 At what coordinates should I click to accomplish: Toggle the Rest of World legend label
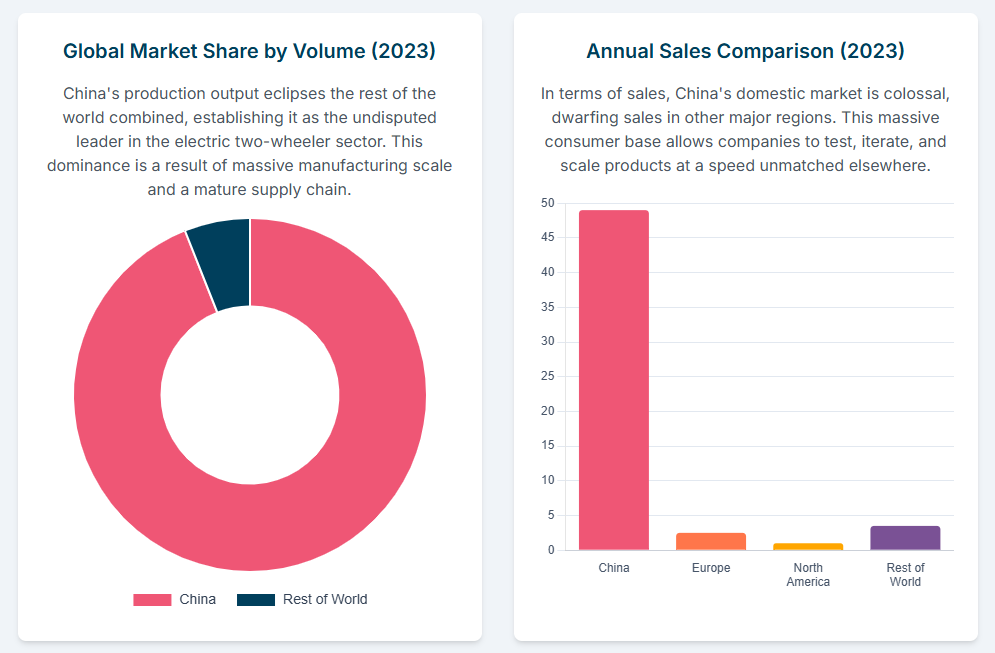tap(324, 600)
